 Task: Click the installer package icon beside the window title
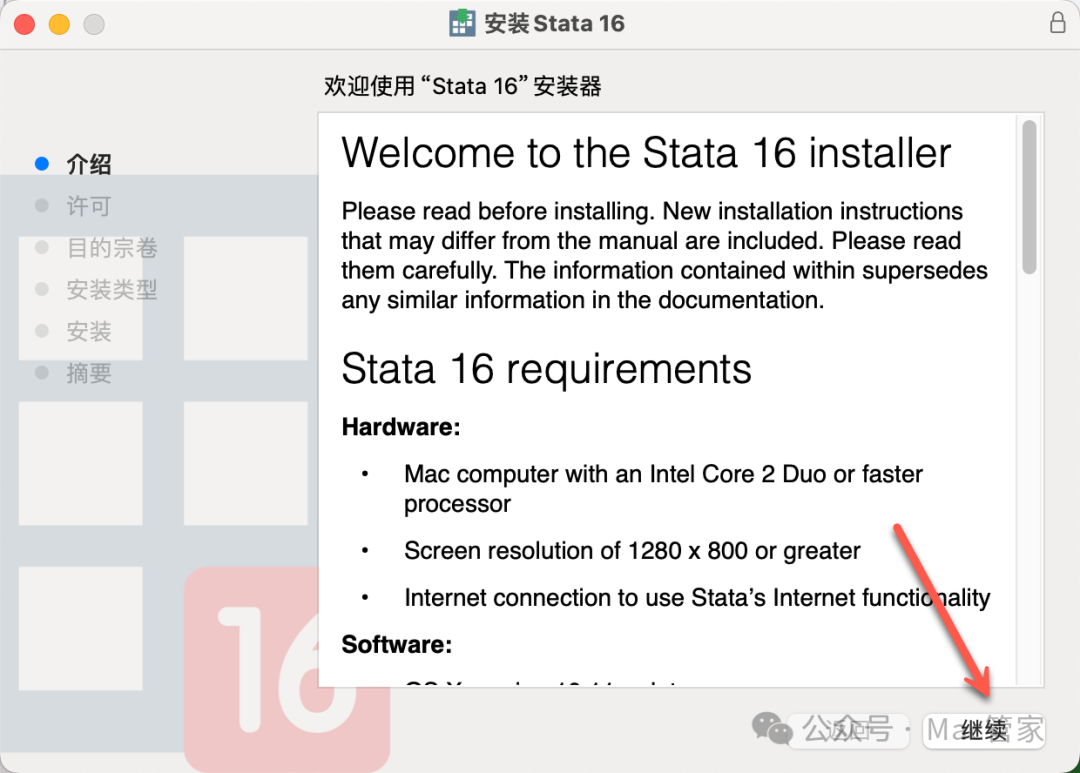tap(462, 23)
